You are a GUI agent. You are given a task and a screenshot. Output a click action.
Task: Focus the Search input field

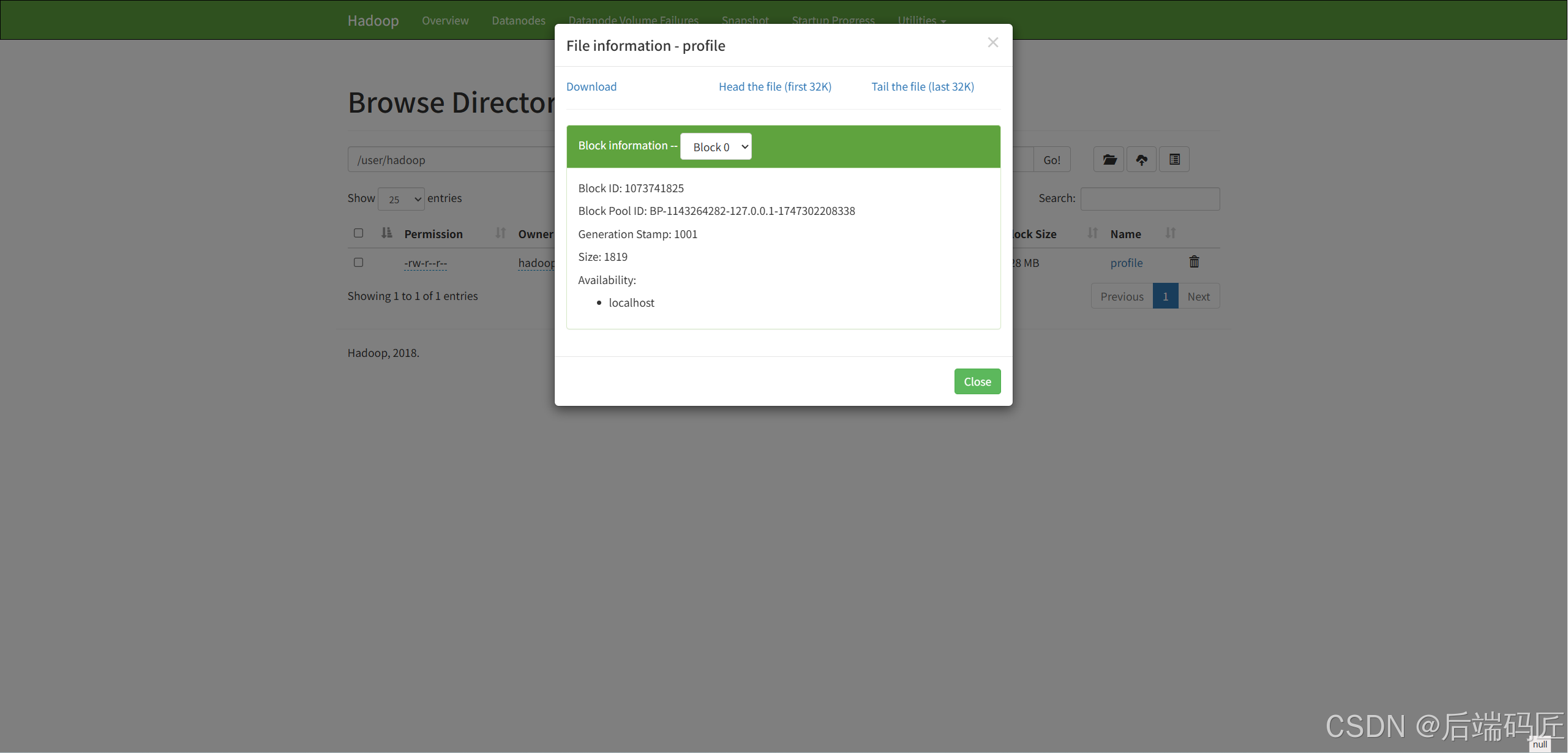tap(1149, 199)
